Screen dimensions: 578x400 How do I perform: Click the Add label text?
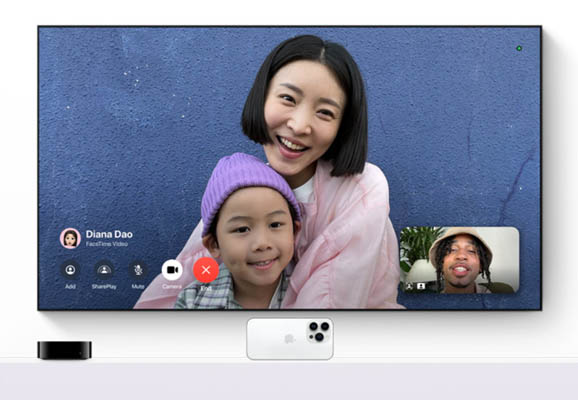[x=70, y=286]
